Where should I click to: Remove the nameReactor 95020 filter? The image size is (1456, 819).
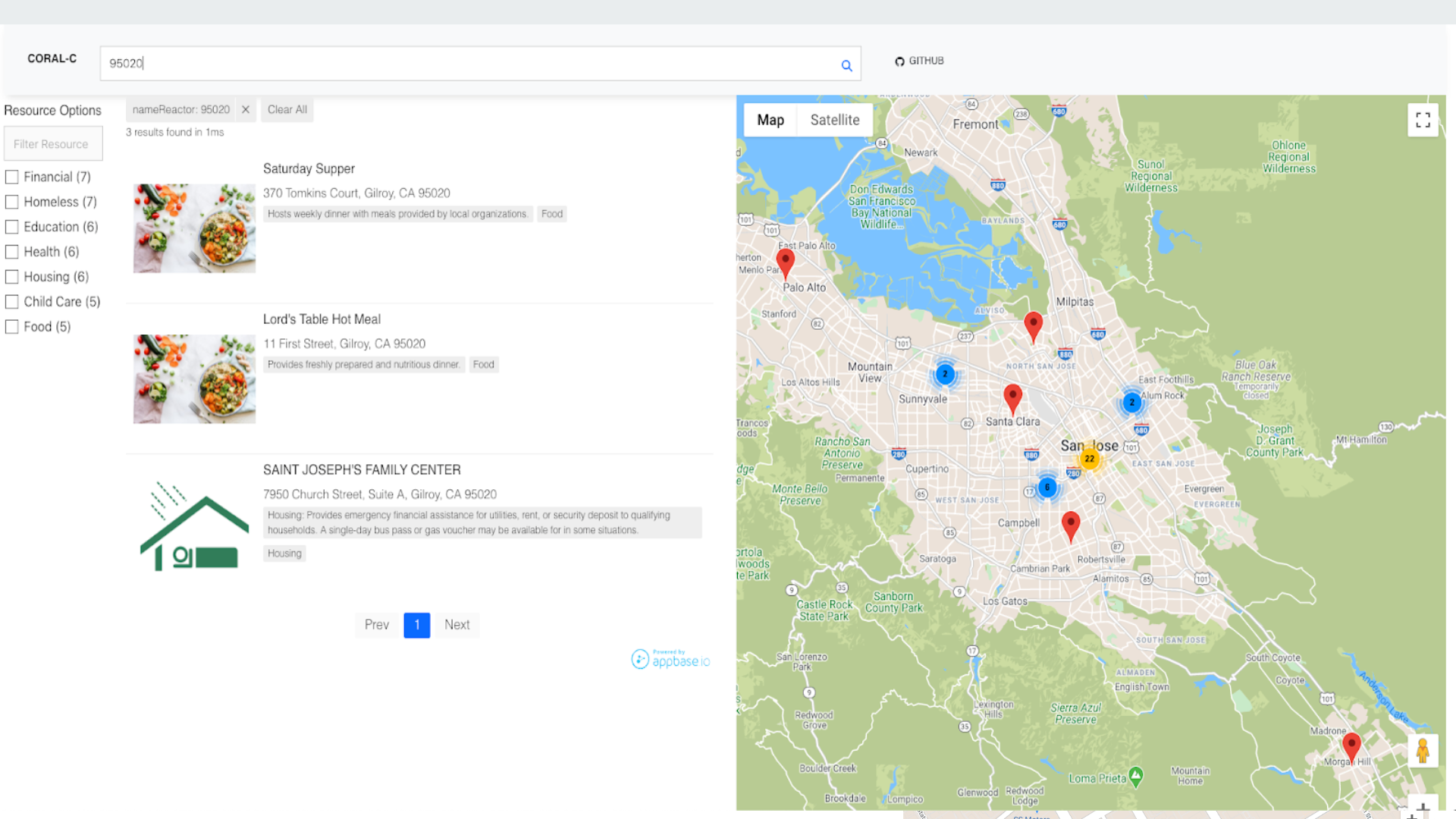[x=246, y=109]
